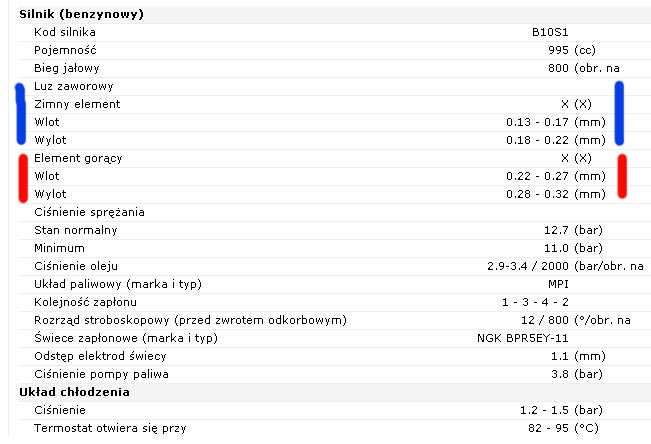Click the Silnik (benzynowy) section header
Screen dimensions: 651x444
coord(81,14)
